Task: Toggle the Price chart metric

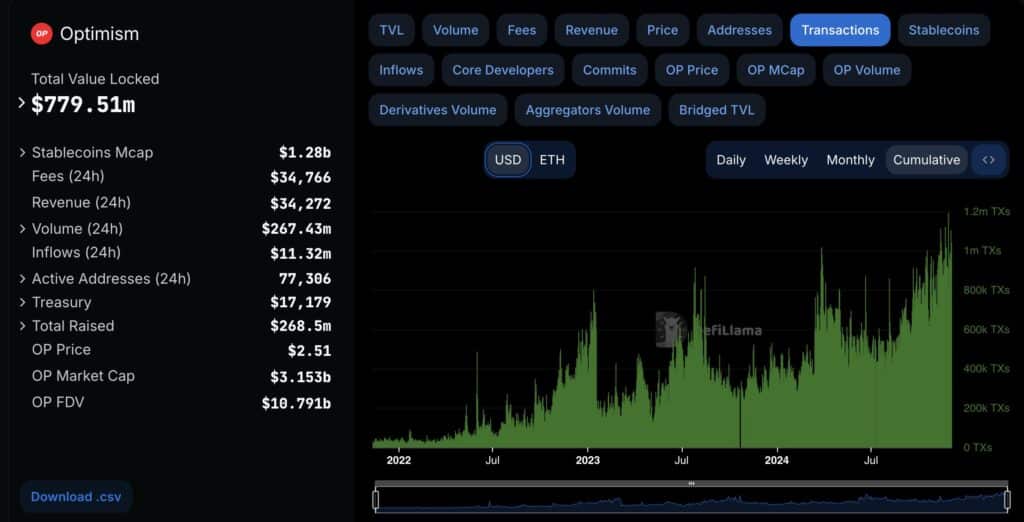Action: [x=662, y=30]
